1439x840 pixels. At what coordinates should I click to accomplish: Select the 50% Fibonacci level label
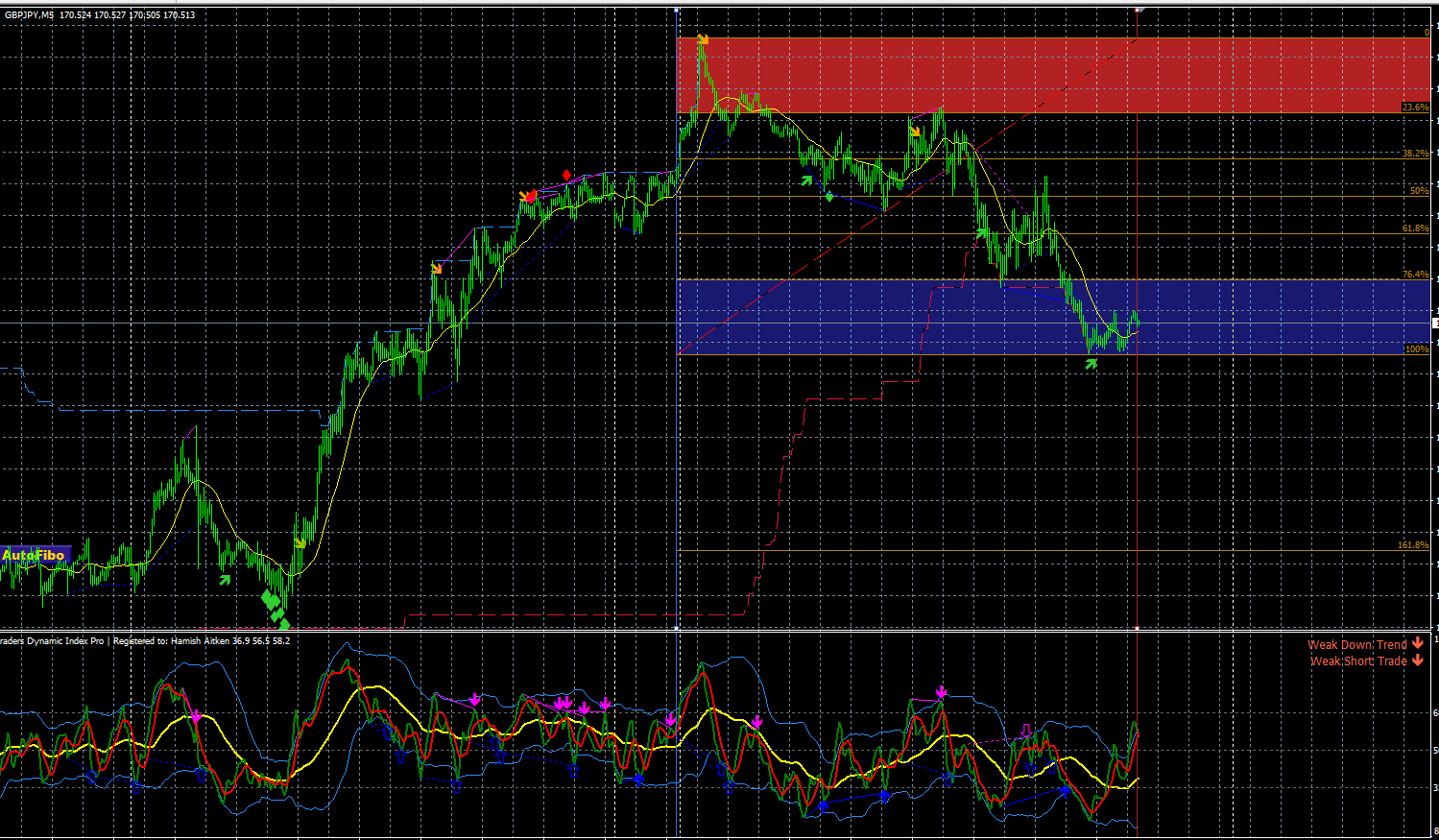[x=1420, y=191]
